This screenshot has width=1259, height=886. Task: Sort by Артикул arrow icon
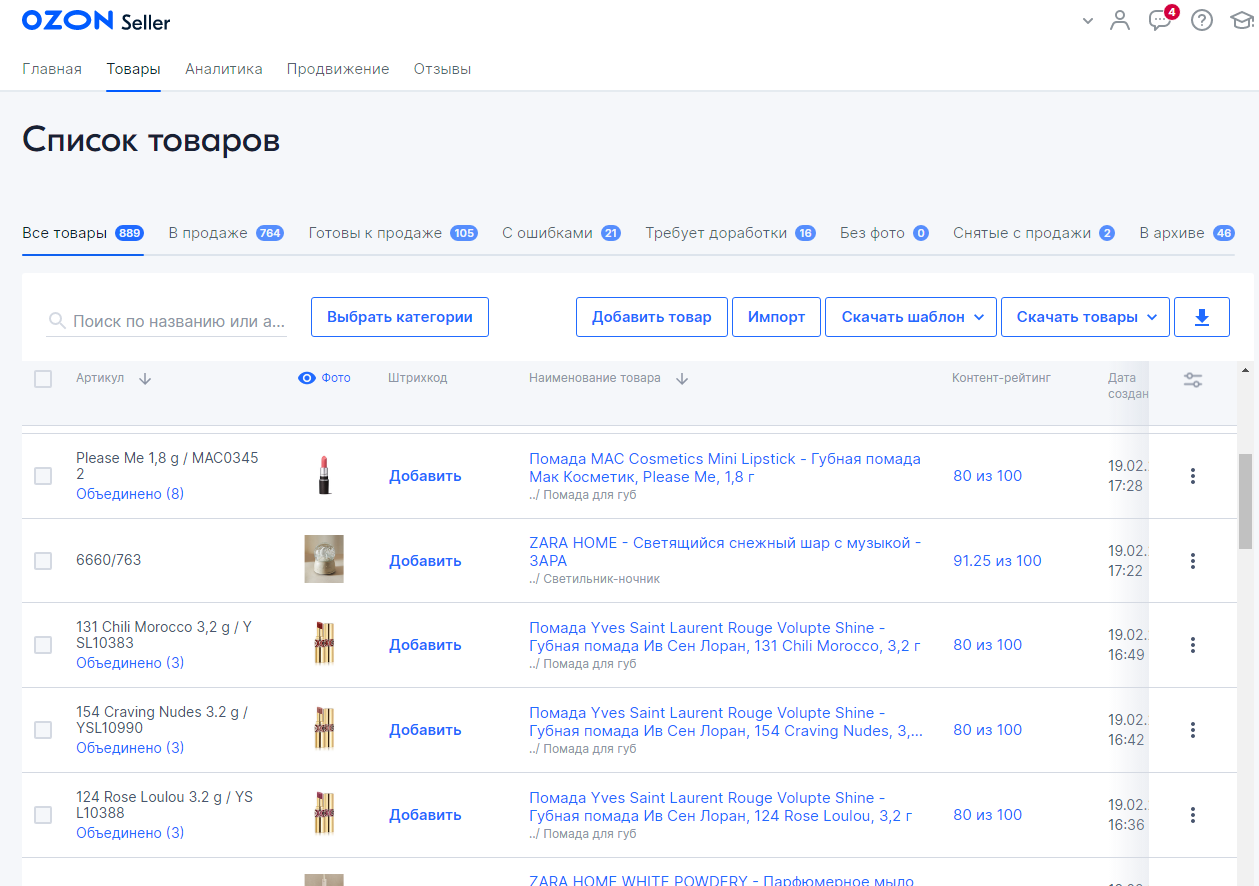coord(145,379)
